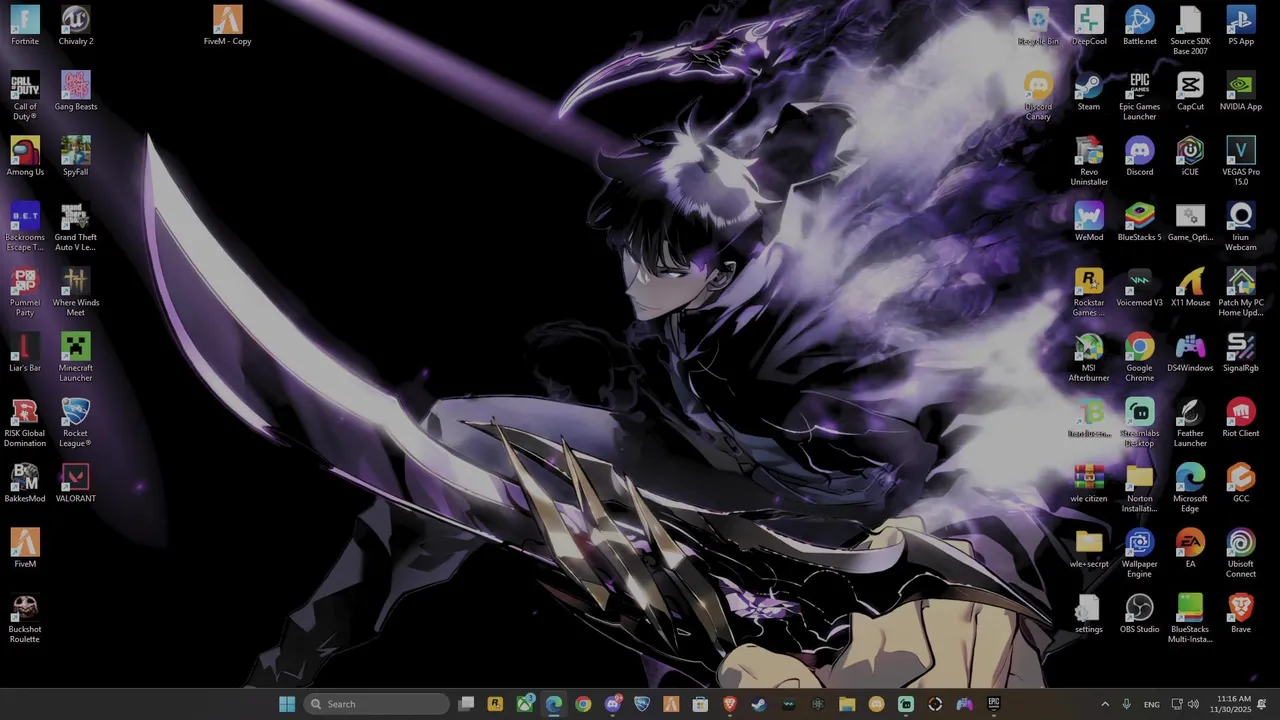Select the BlueStacks 5 icon
This screenshot has width=1280, height=720.
click(x=1140, y=222)
